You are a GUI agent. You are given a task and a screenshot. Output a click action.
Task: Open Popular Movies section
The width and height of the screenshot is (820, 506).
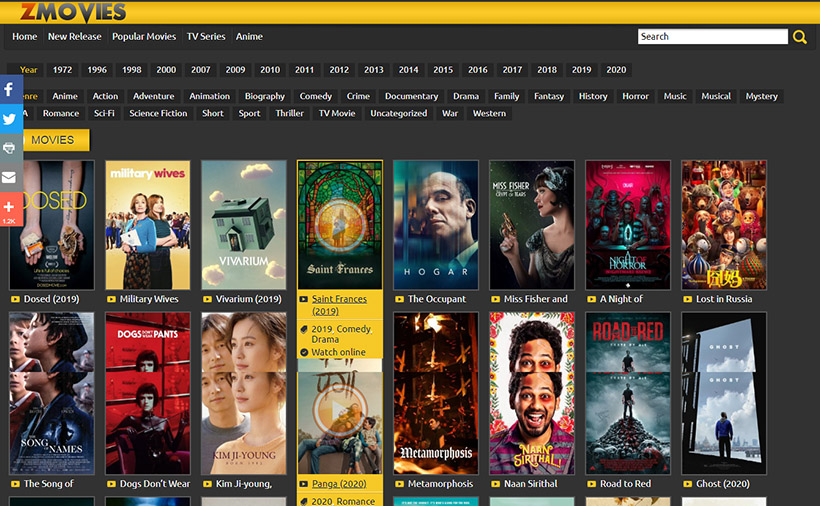[x=144, y=37]
